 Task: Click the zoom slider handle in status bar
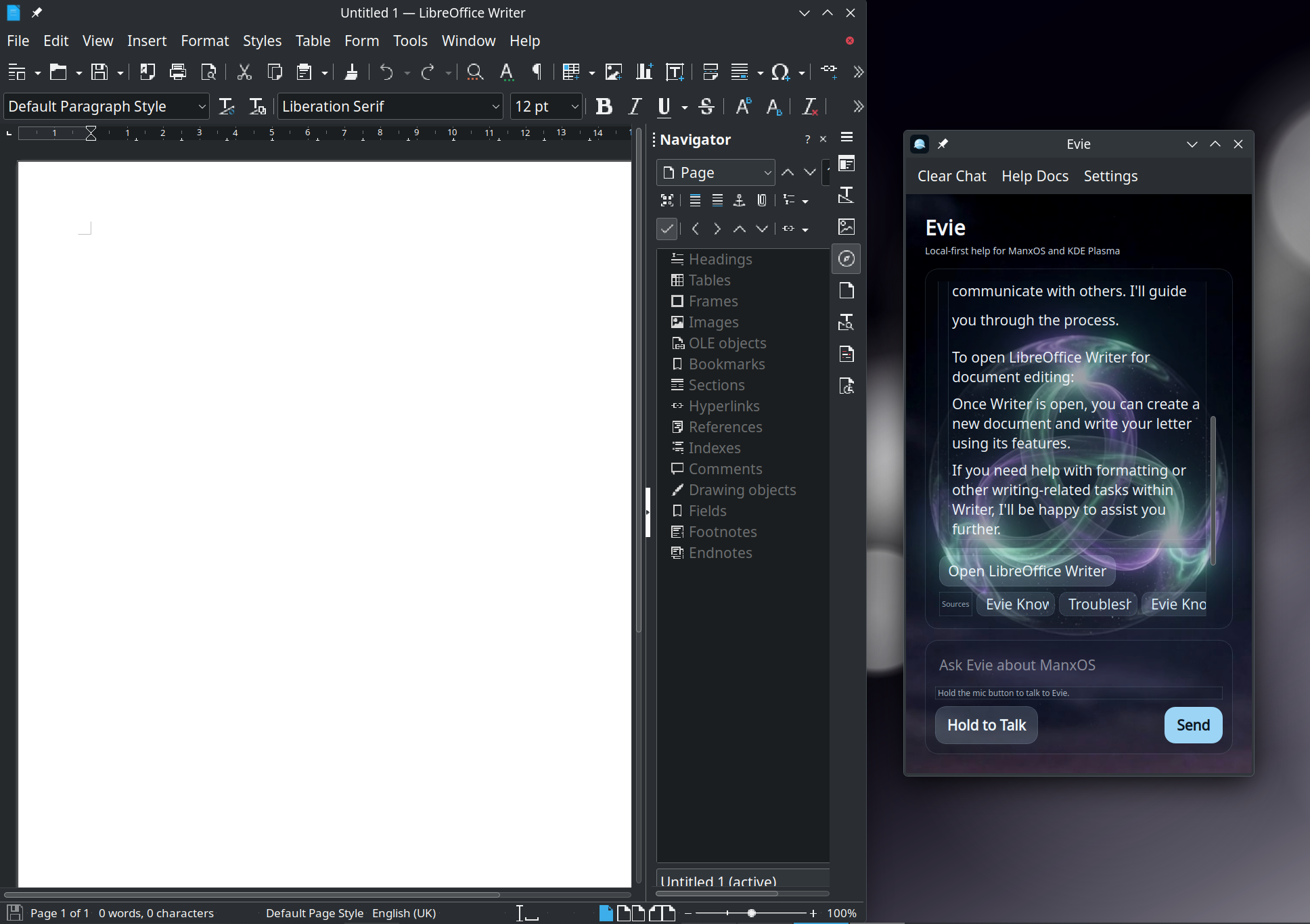coord(751,913)
